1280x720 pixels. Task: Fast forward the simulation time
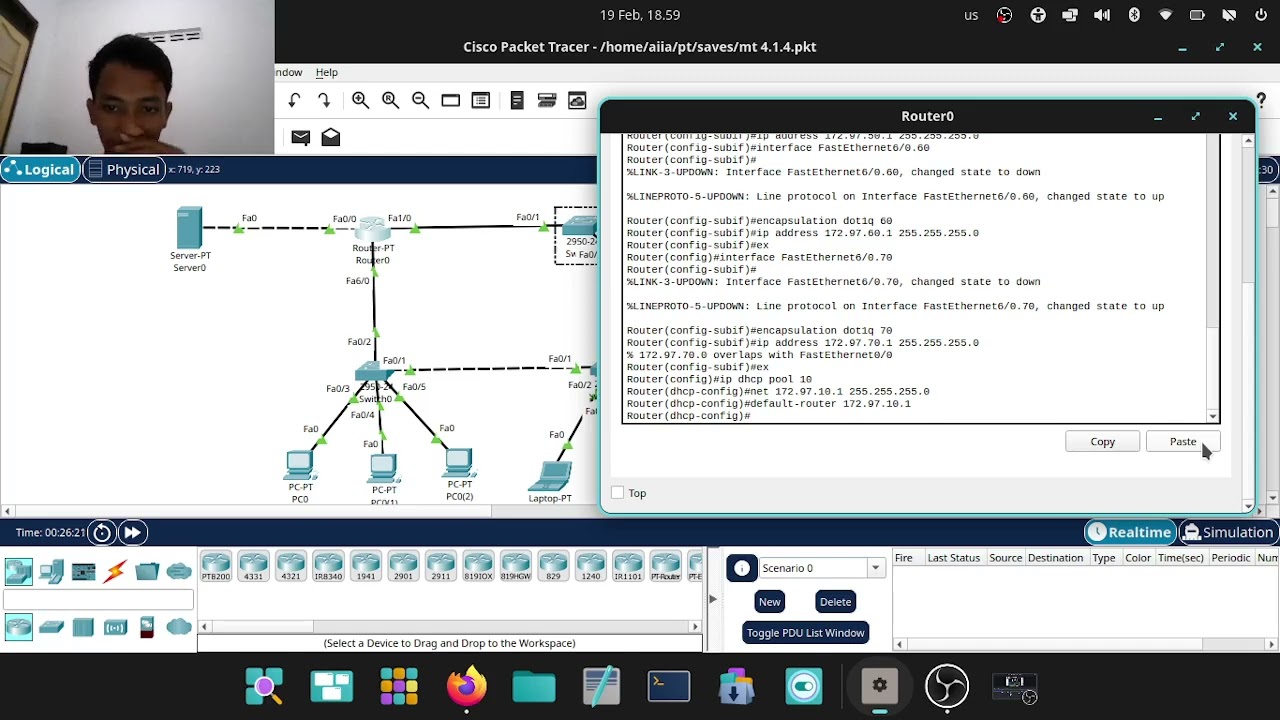(132, 533)
